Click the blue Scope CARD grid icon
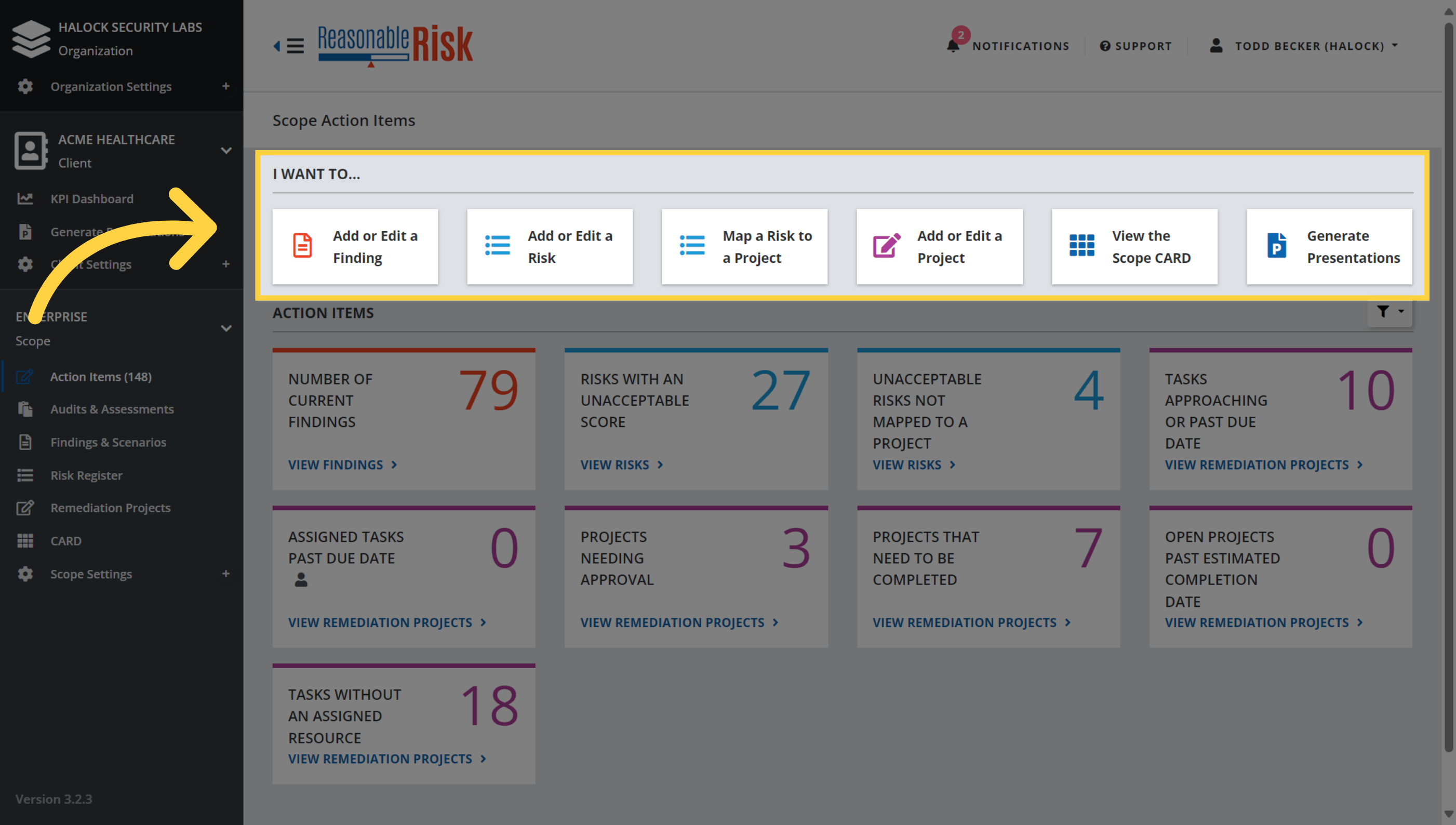The height and width of the screenshot is (825, 1456). pos(1081,246)
